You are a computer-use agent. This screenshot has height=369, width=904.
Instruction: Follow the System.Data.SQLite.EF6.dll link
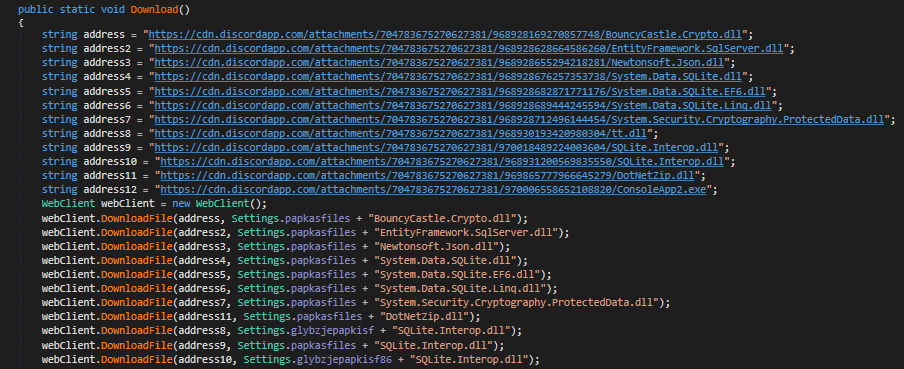click(x=459, y=91)
